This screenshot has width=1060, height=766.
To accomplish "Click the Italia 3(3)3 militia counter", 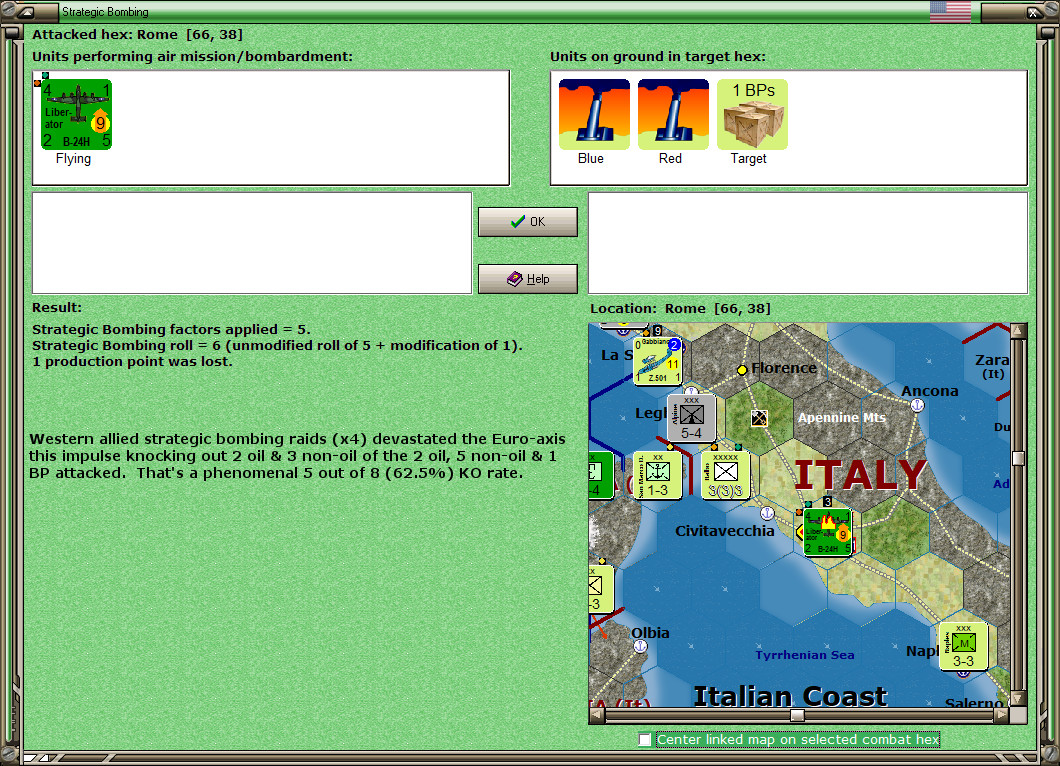I will (724, 474).
